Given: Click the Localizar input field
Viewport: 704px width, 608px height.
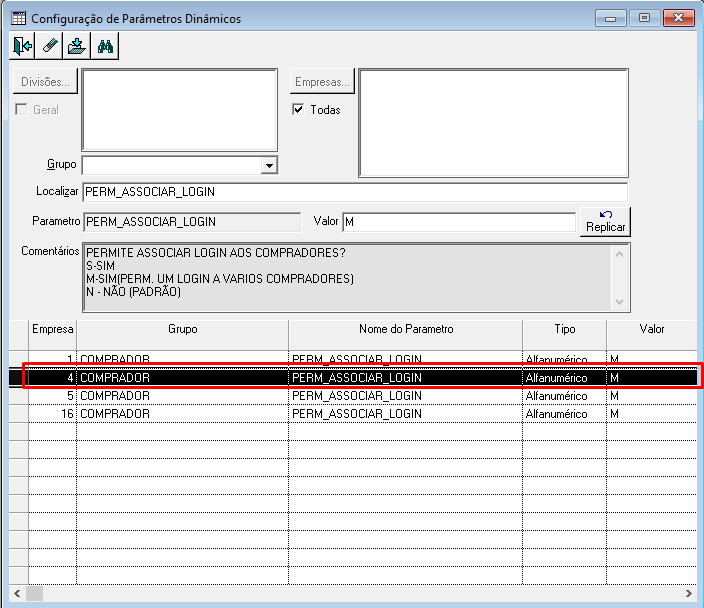Looking at the screenshot, I should pyautogui.click(x=355, y=192).
